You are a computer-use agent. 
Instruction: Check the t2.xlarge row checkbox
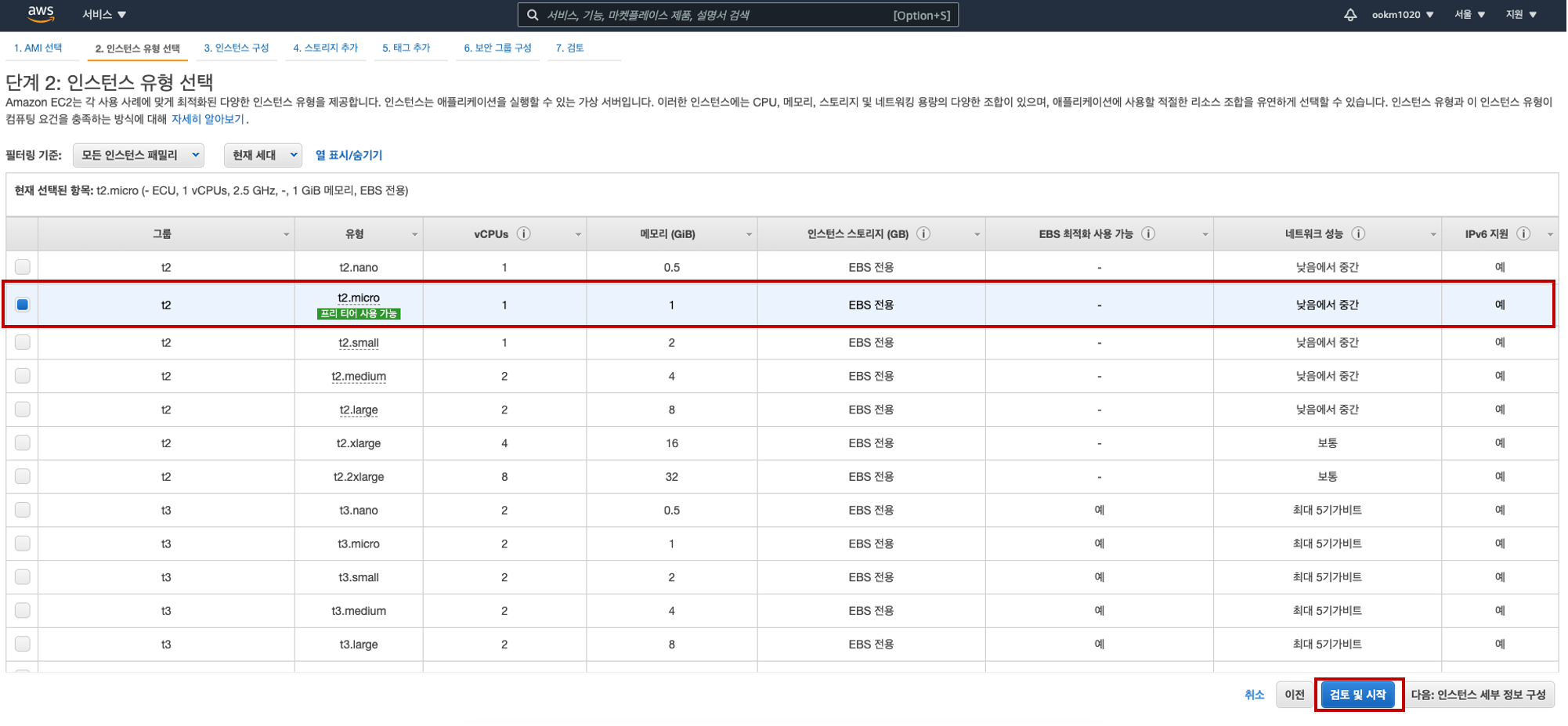pyautogui.click(x=23, y=443)
